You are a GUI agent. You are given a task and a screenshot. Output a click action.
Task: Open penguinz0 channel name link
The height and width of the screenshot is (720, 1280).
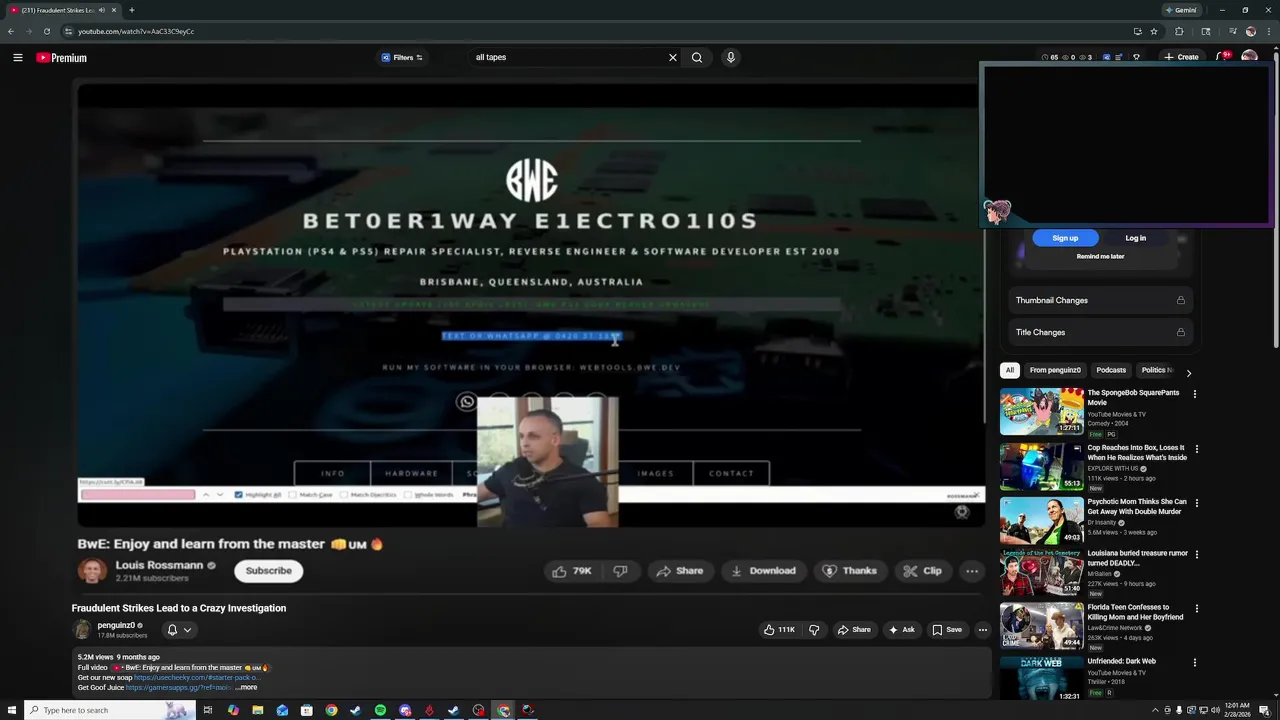[116, 626]
